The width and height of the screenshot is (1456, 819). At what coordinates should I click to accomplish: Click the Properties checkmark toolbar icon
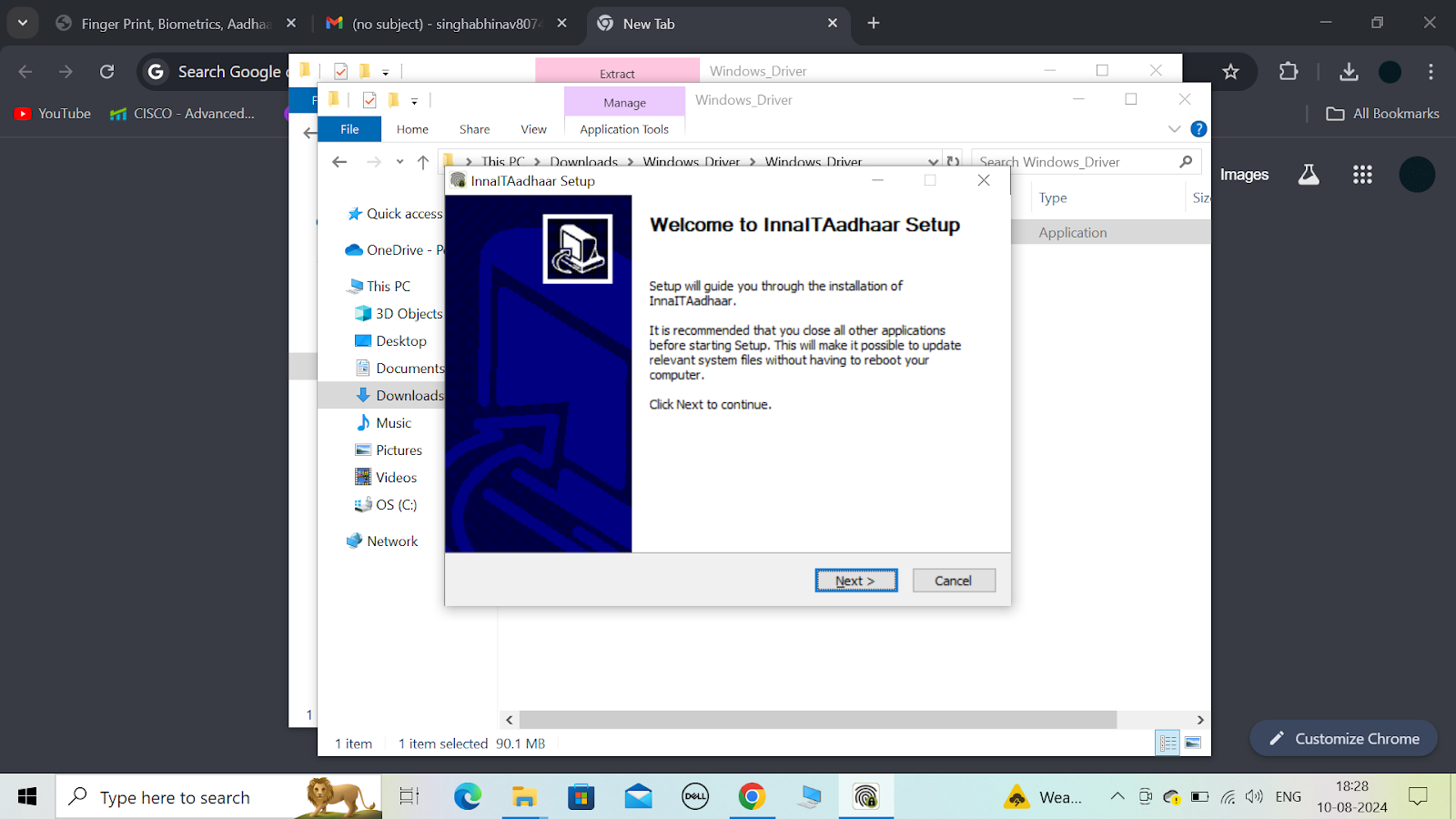click(x=369, y=100)
